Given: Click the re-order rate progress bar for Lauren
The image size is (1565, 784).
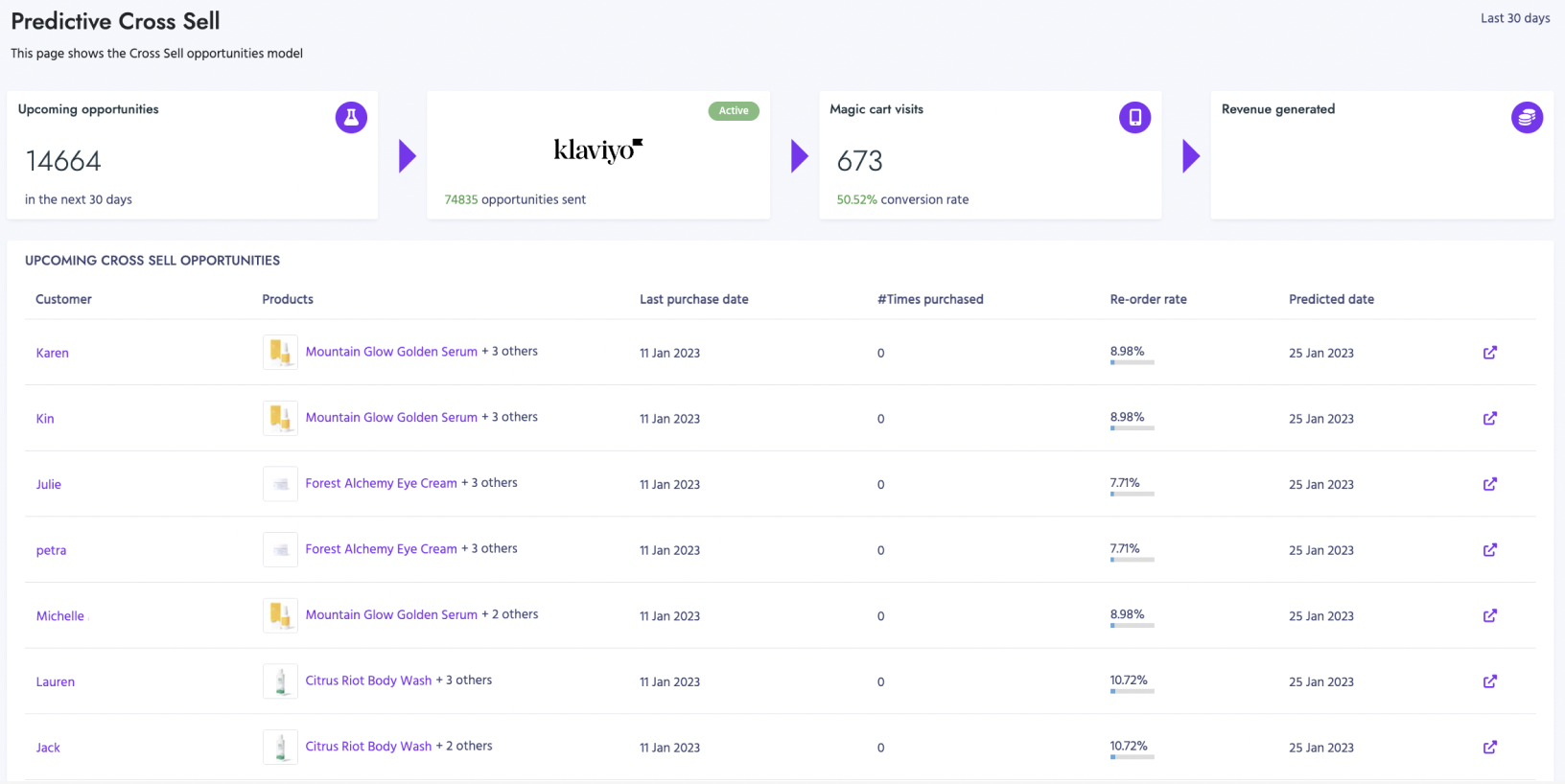Looking at the screenshot, I should point(1132,691).
